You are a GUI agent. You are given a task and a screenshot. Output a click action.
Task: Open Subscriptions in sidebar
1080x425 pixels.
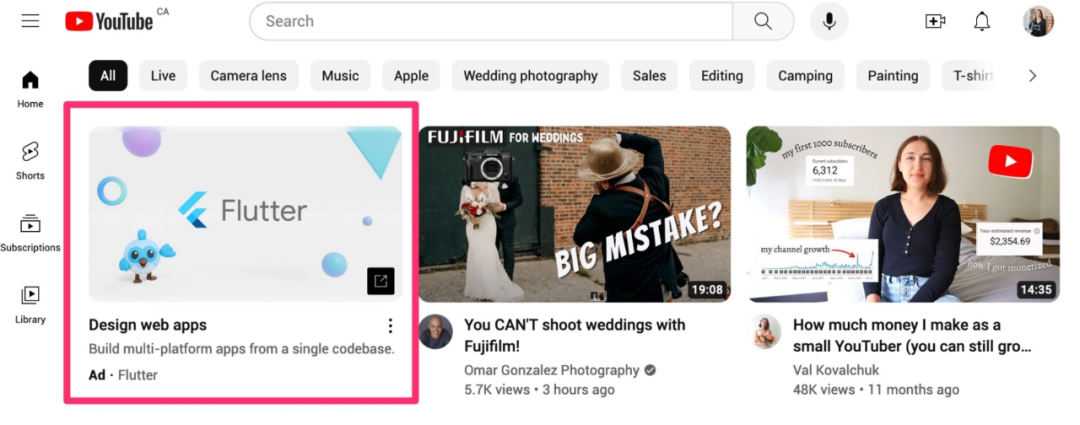(30, 234)
